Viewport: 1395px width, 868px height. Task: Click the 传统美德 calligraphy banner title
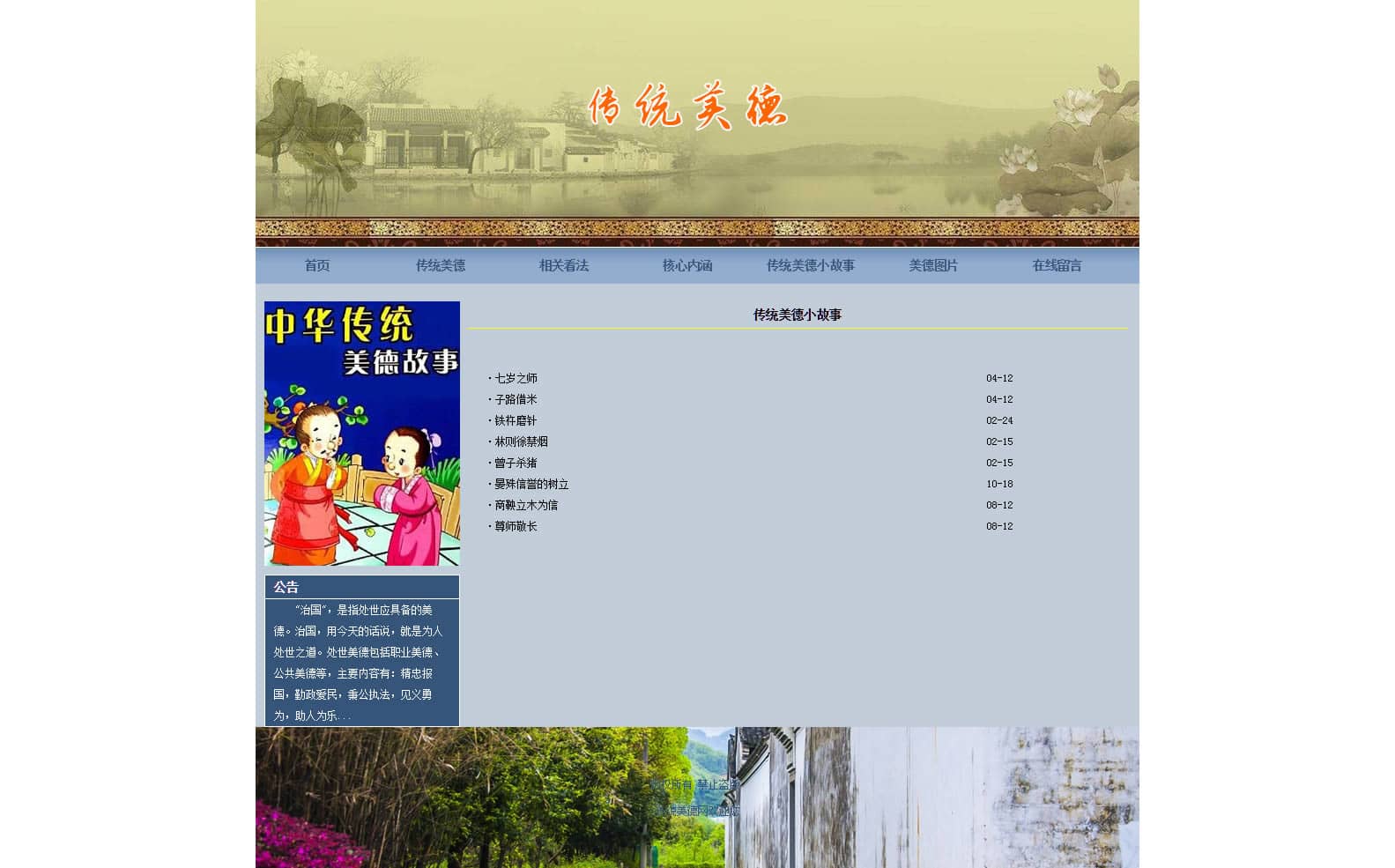687,108
